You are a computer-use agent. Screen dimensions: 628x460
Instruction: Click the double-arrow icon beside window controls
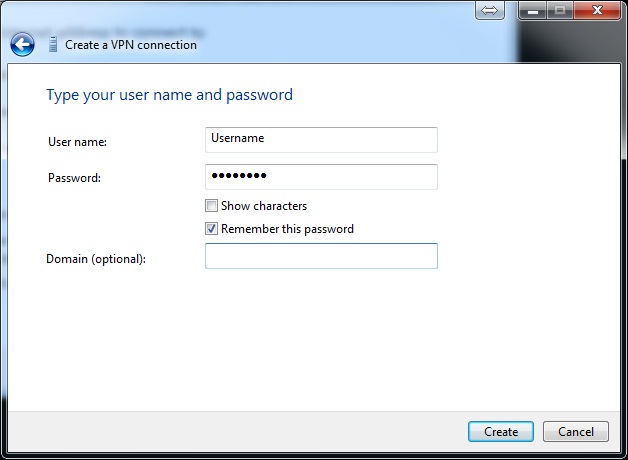click(489, 10)
